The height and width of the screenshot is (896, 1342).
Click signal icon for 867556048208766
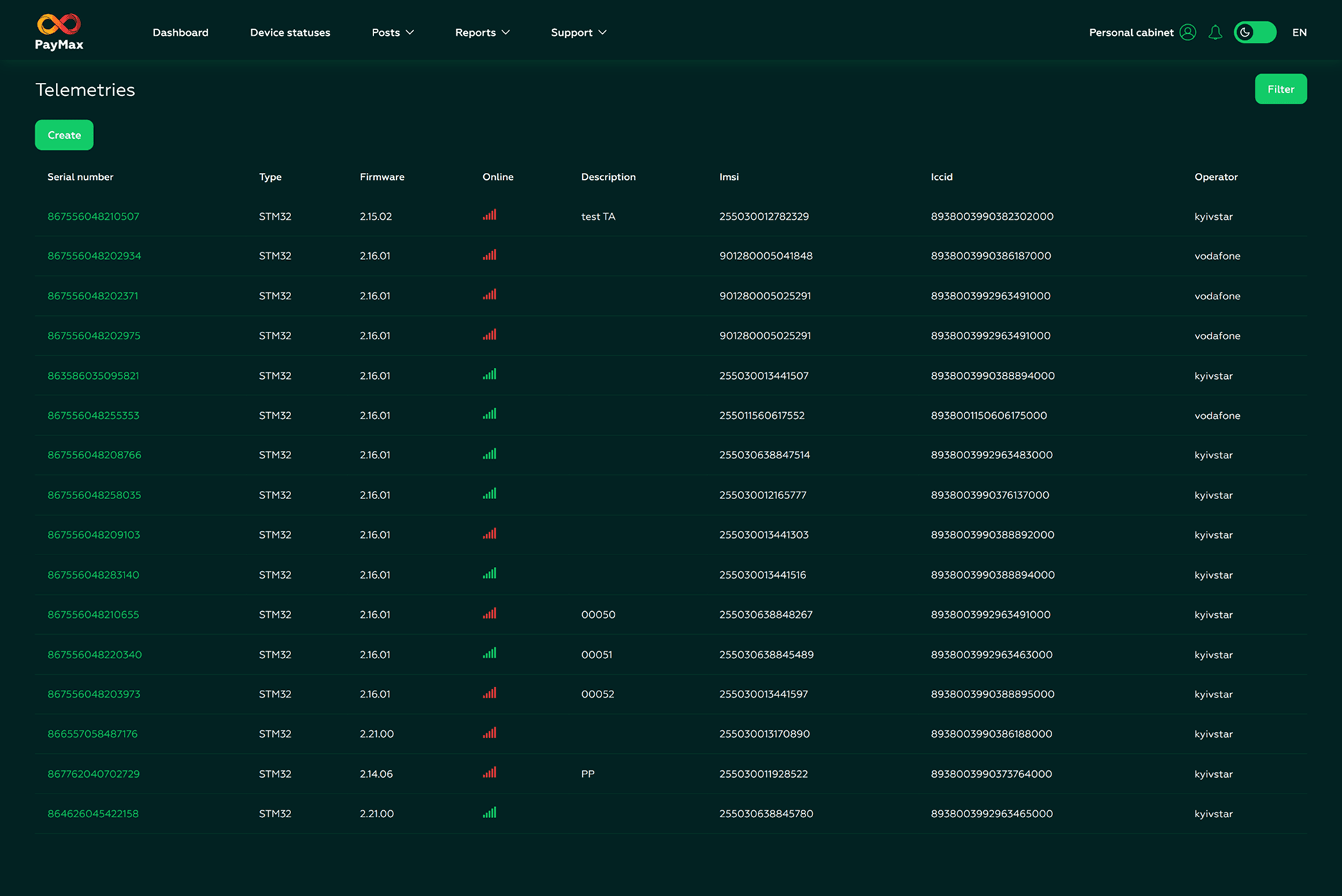coord(490,454)
